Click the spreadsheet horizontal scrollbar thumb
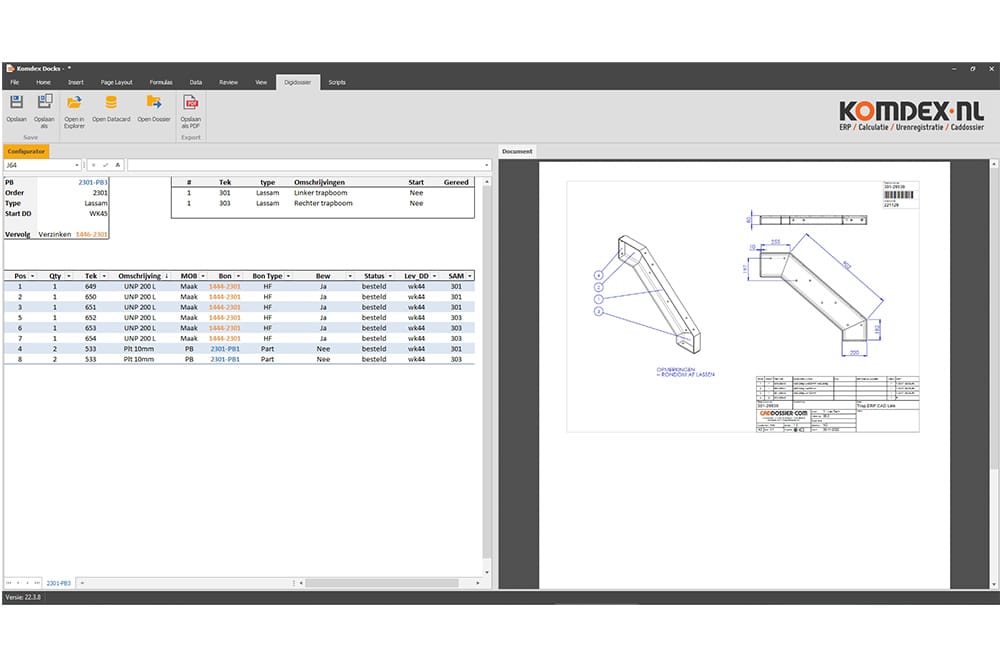The image size is (1000, 667). click(x=381, y=583)
